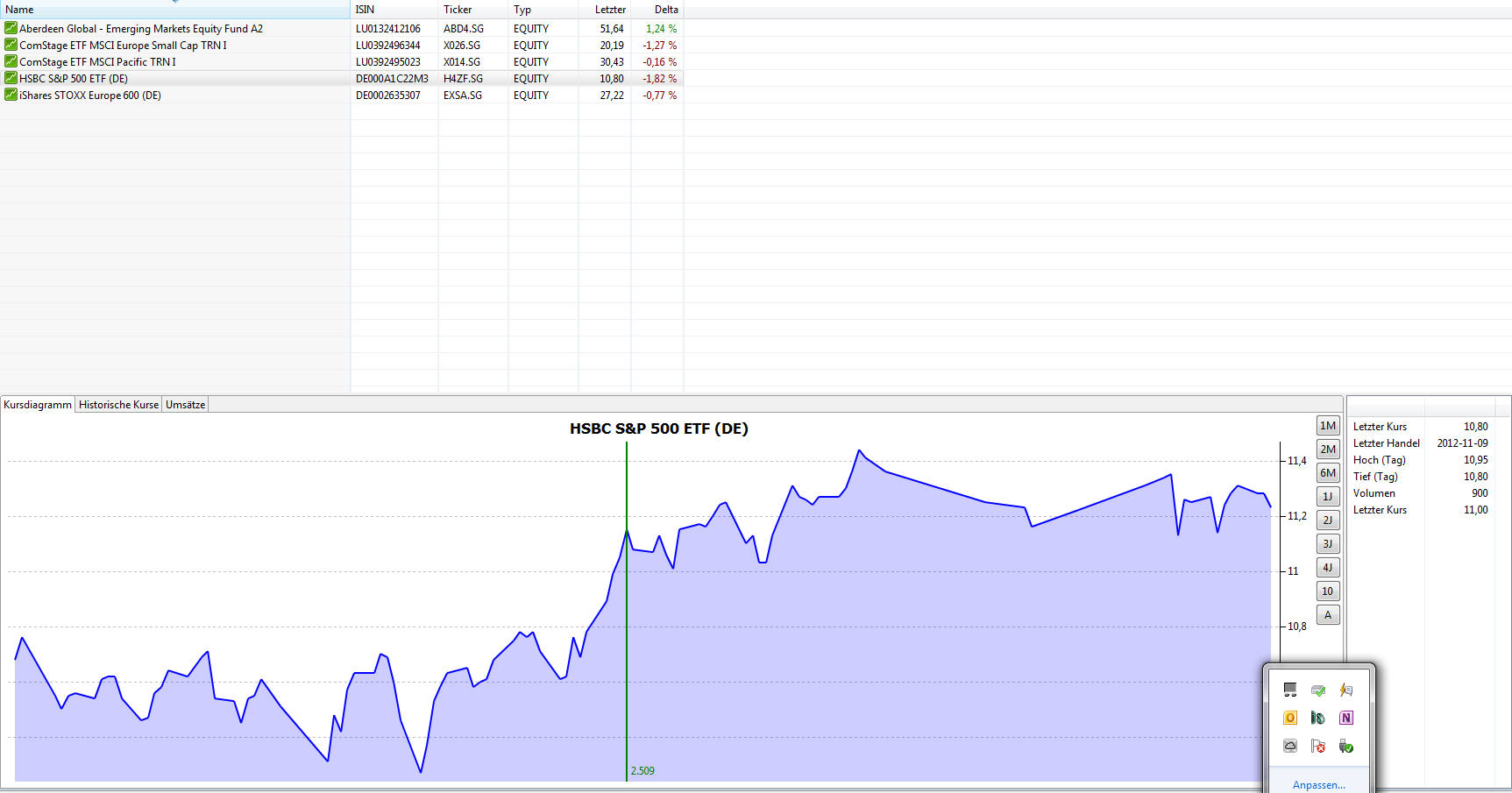Click the mouse and keyboard tray icon
The width and height of the screenshot is (1512, 793).
1318,719
